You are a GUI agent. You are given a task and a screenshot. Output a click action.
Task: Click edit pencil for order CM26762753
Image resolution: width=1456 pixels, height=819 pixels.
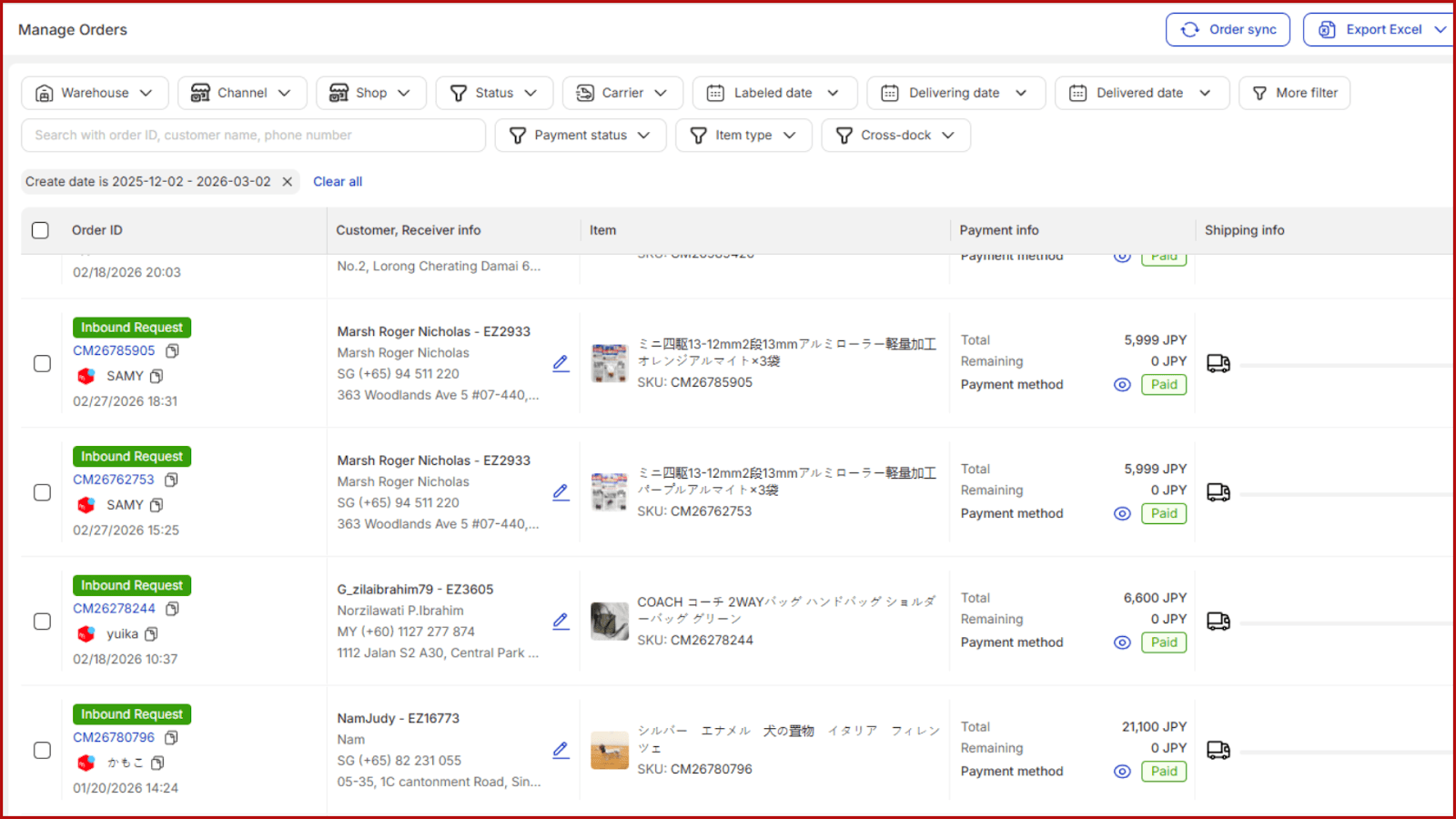[x=561, y=492]
